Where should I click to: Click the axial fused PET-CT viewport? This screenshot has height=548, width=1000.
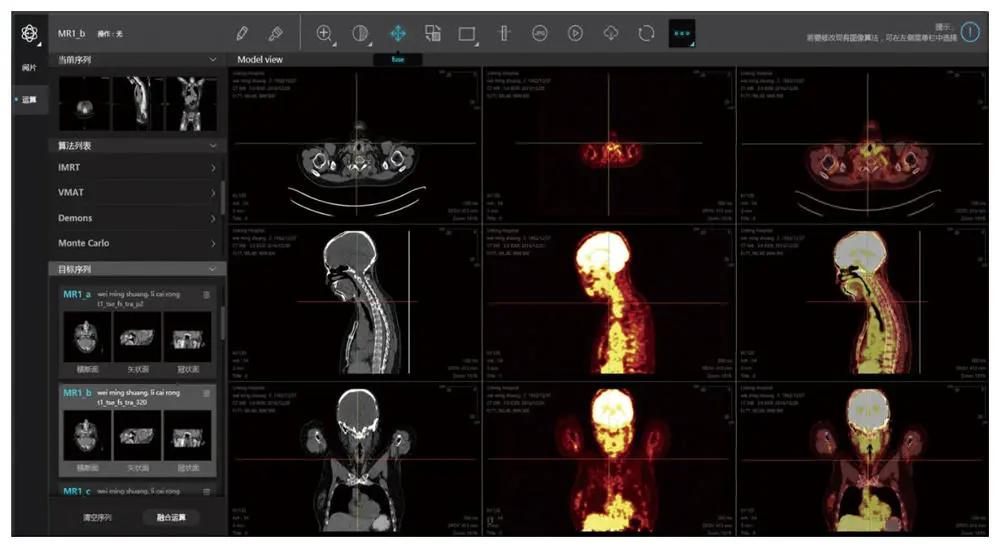[863, 145]
